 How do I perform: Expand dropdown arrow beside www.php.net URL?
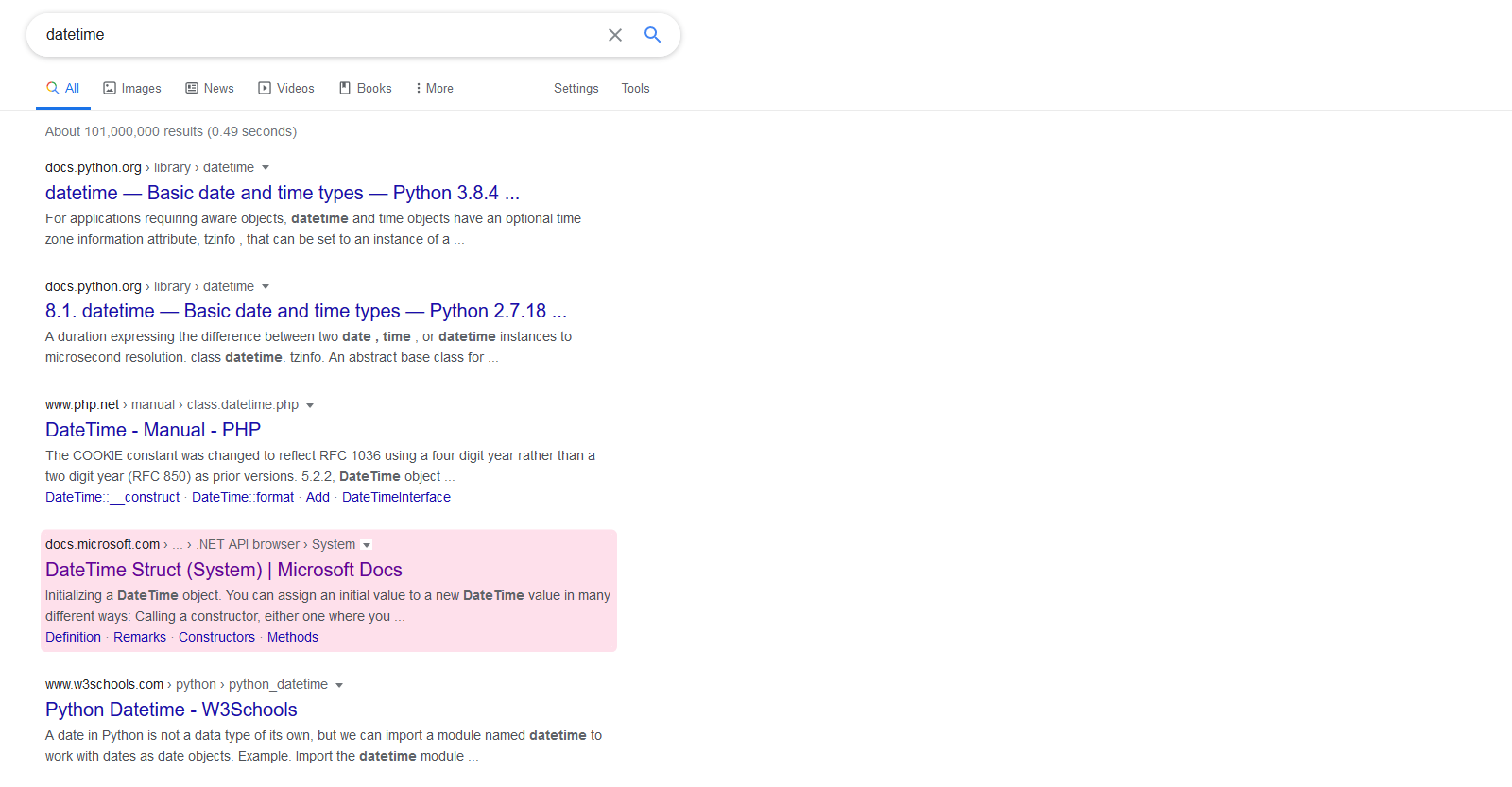pos(310,405)
